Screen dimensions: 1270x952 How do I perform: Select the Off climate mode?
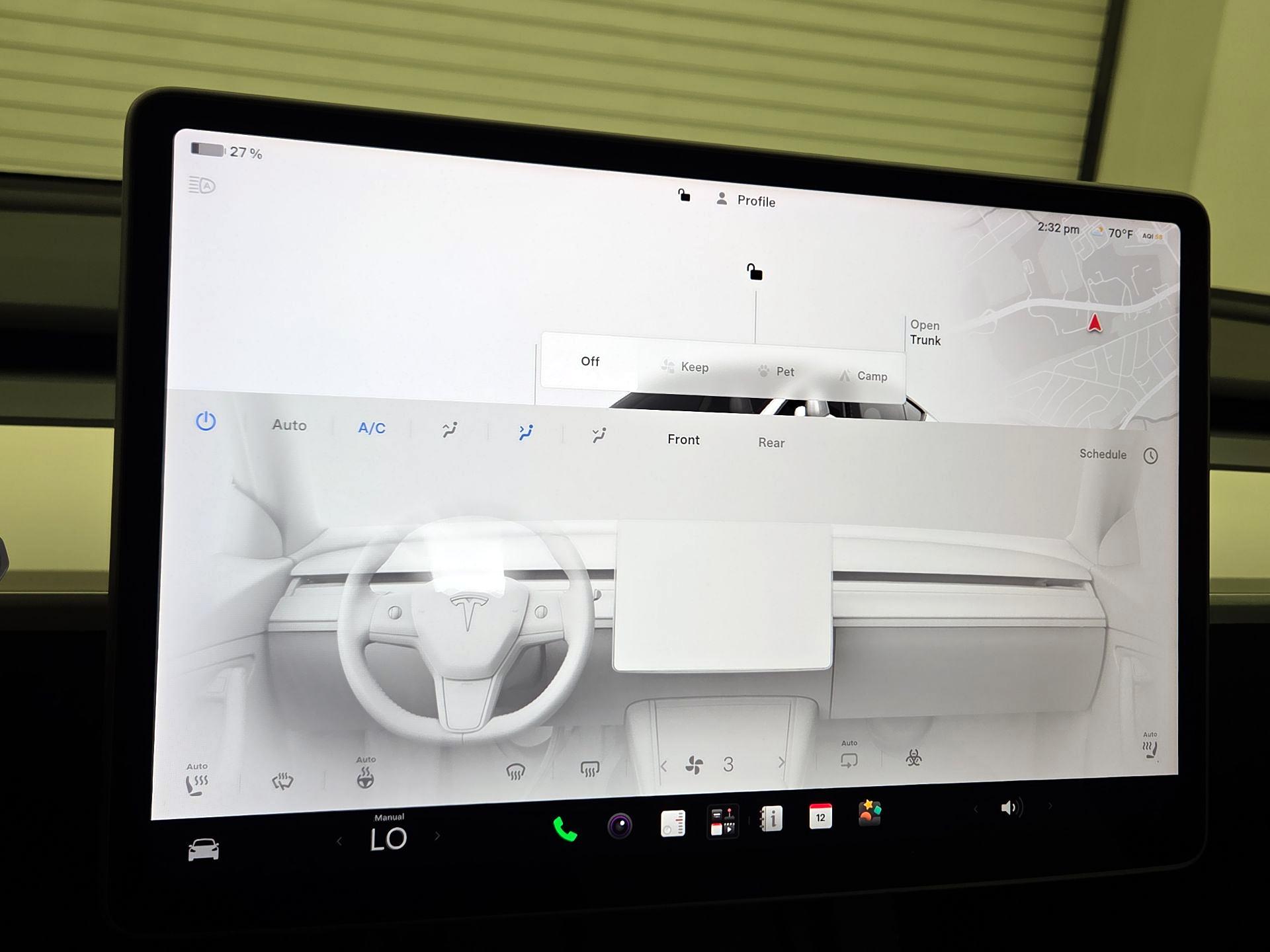(590, 361)
